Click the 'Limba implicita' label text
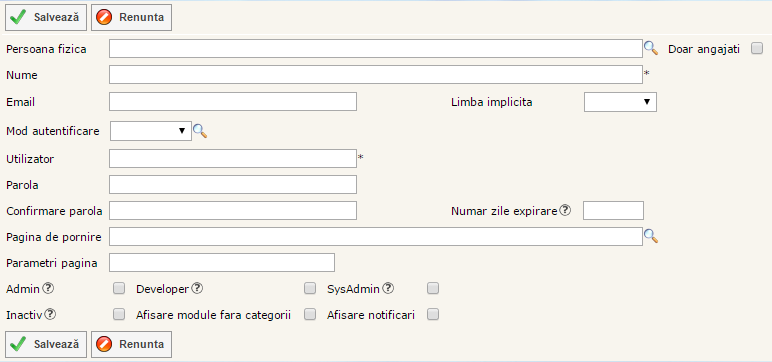Image resolution: width=772 pixels, height=362 pixels. click(x=491, y=102)
